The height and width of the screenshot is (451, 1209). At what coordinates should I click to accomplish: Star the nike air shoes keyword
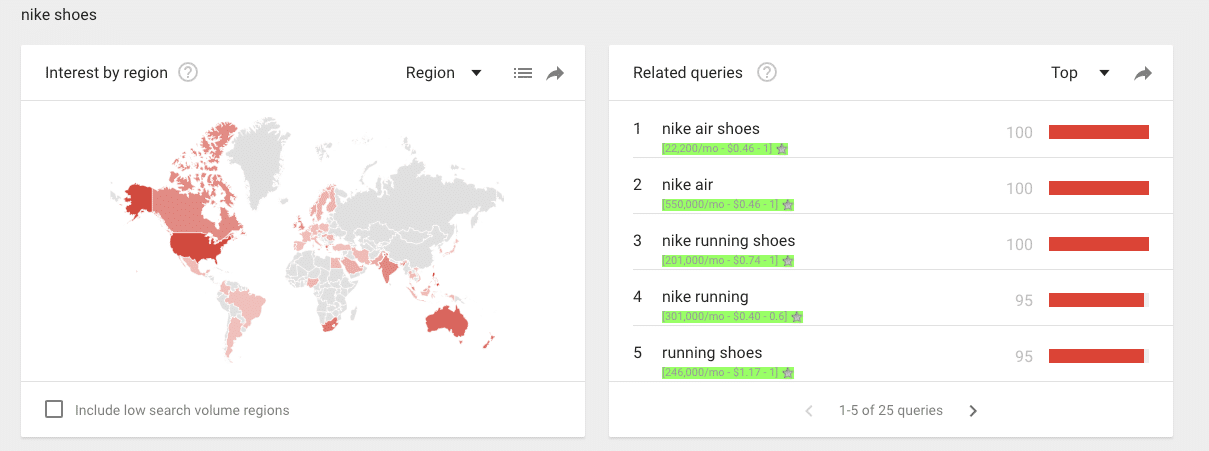click(782, 149)
